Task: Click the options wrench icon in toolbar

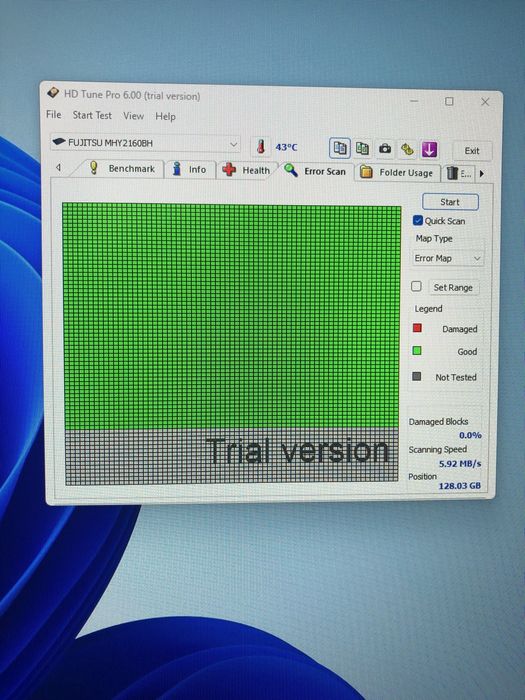Action: [x=407, y=149]
